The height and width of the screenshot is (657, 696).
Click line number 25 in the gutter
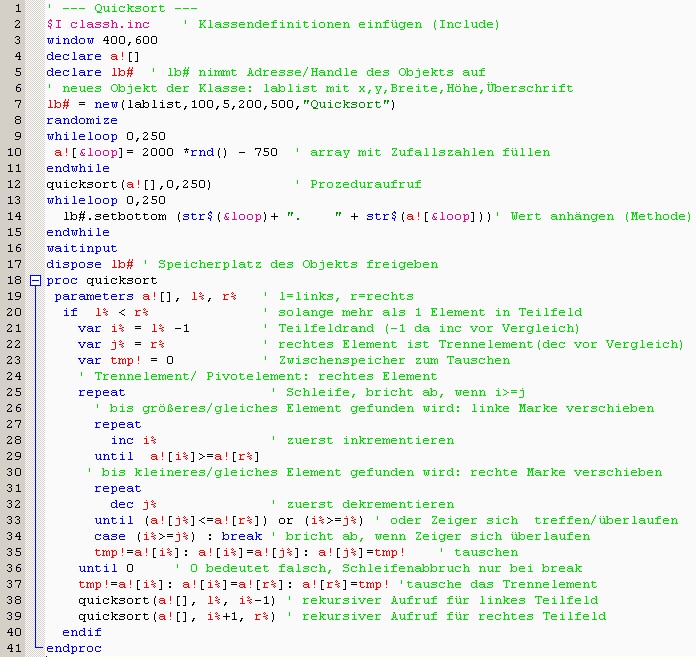(x=14, y=392)
